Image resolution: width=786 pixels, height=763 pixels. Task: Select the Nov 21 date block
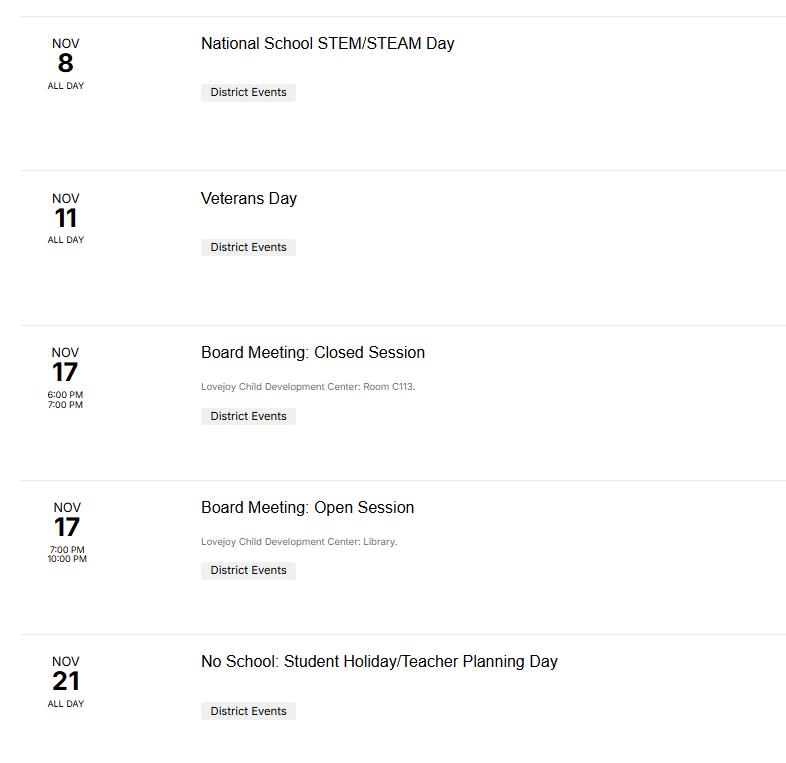[x=66, y=682]
